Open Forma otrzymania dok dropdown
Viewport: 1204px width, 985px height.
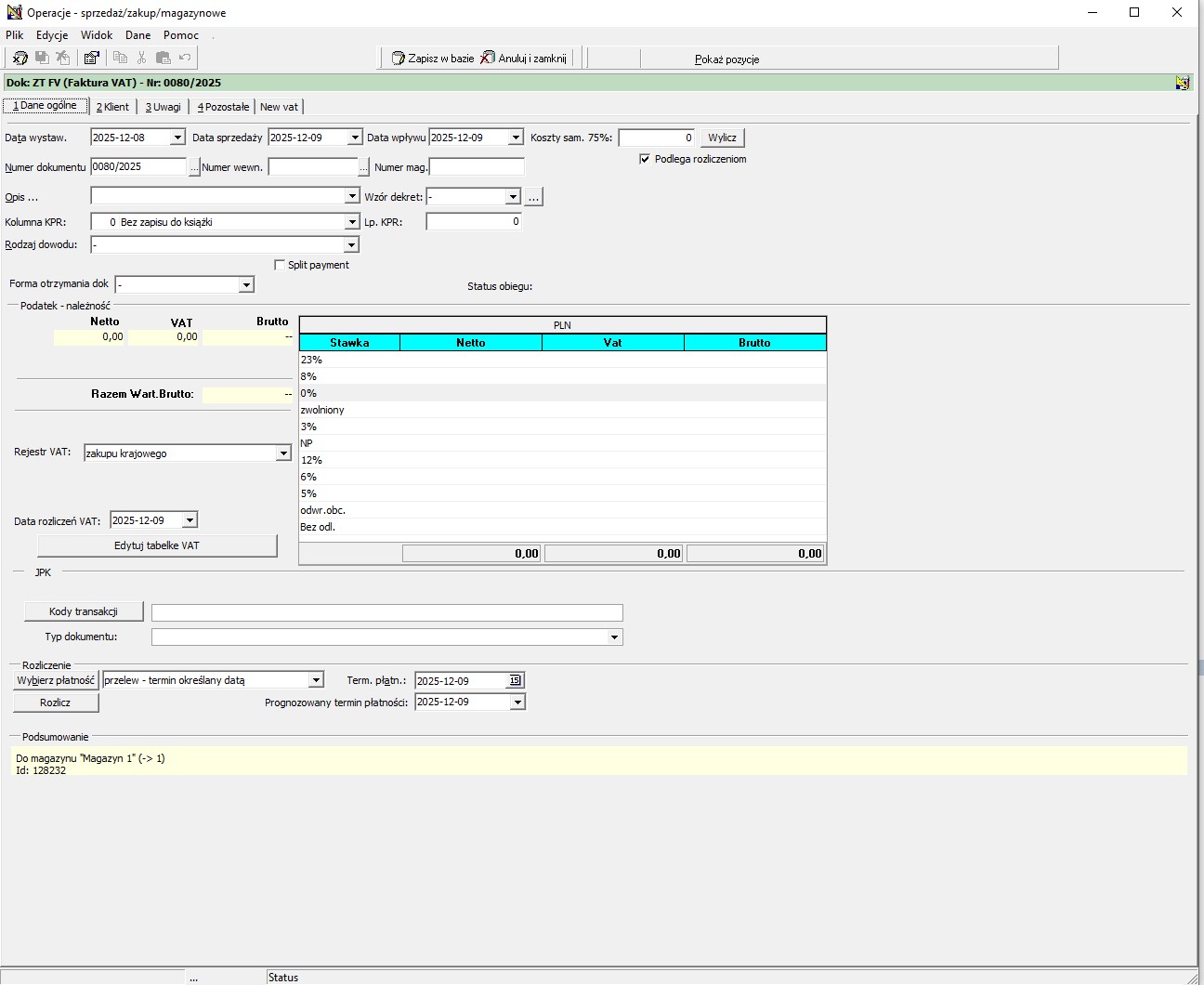click(x=246, y=284)
